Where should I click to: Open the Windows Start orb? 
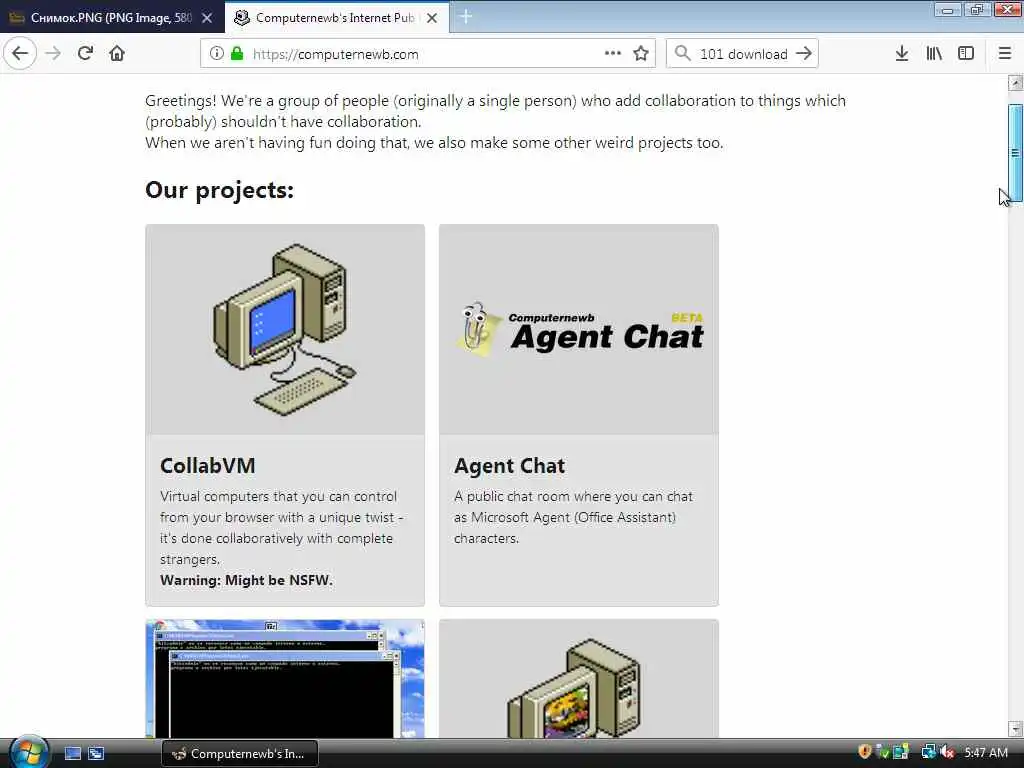click(29, 752)
